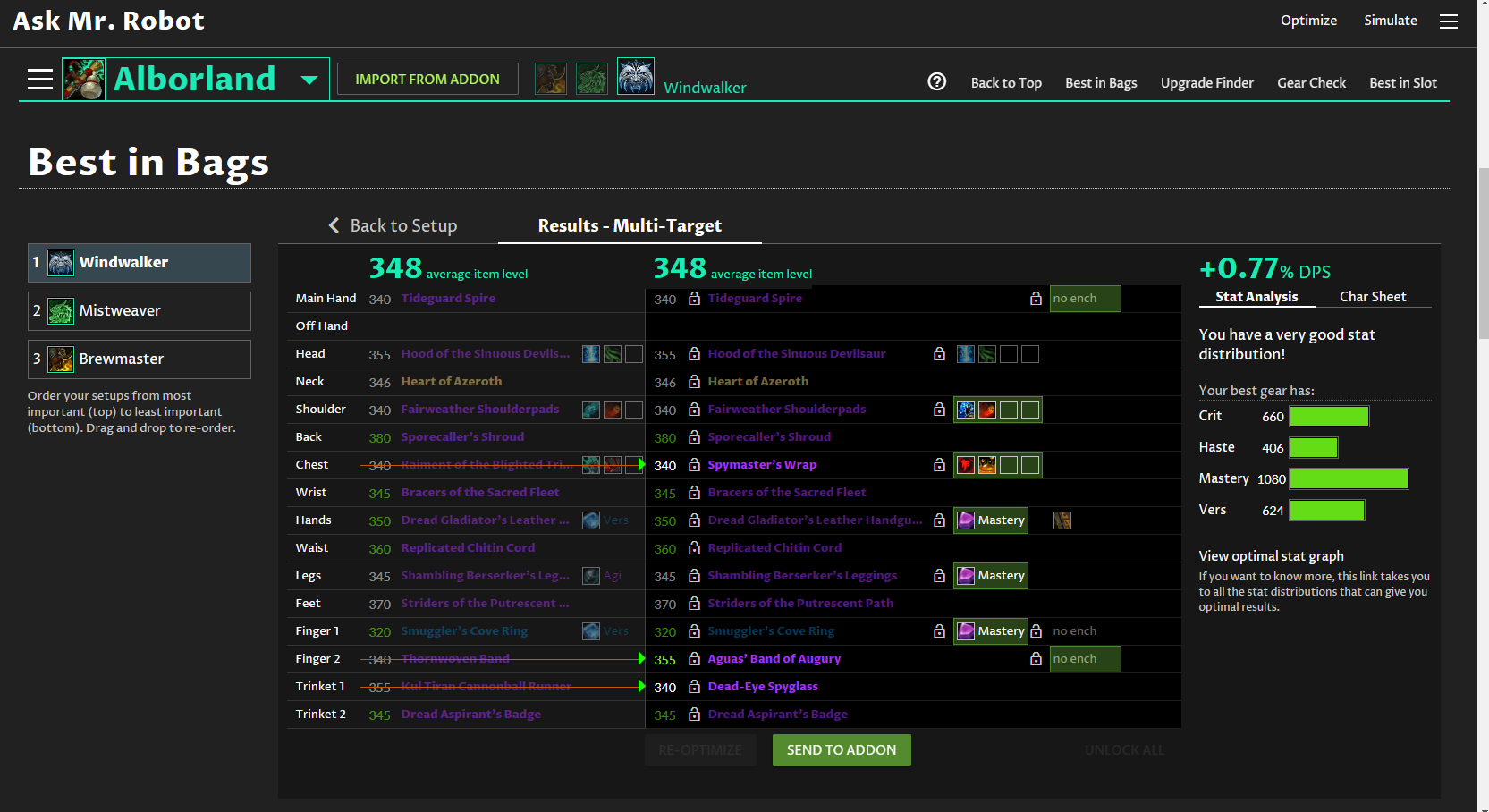Viewport: 1489px width, 812px height.
Task: Click the Mistweaver icon in setup slot 2
Action: (61, 311)
